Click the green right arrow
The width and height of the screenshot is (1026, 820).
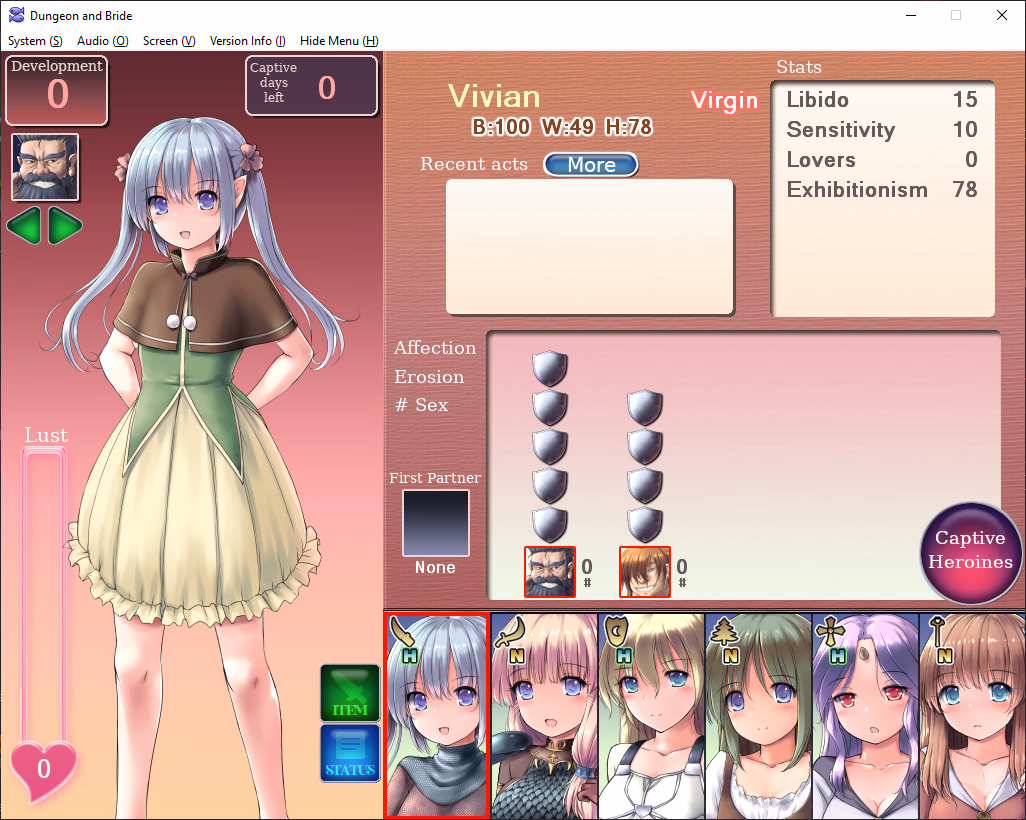tap(65, 226)
